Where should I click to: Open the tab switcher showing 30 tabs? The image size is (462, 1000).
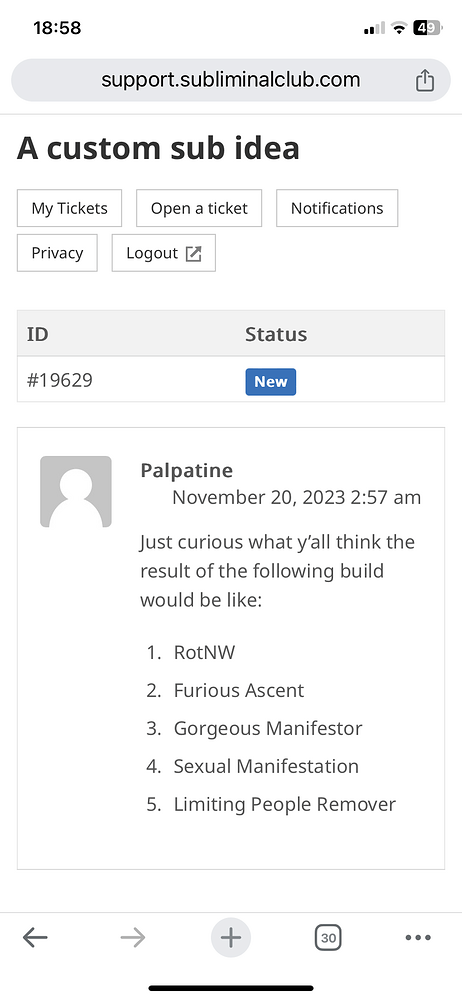click(329, 938)
